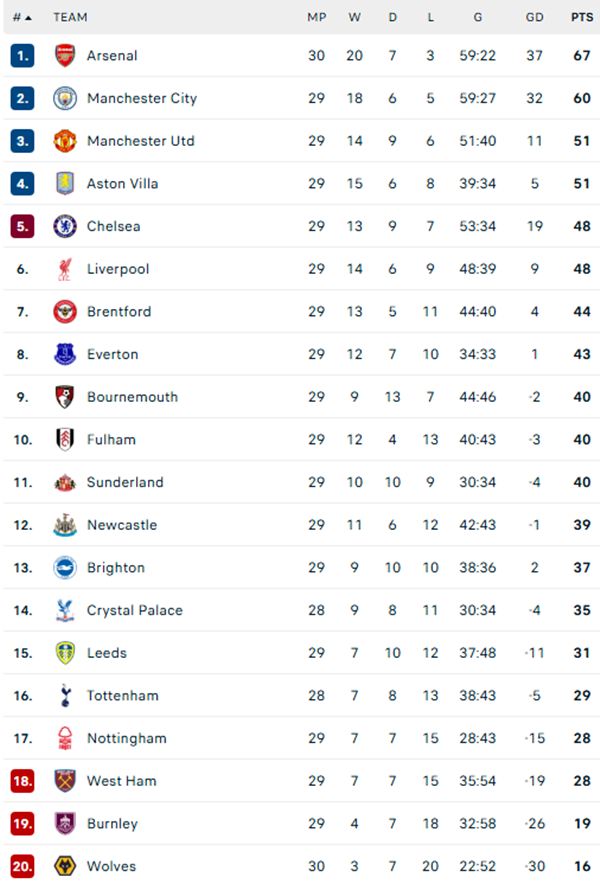The width and height of the screenshot is (600, 883).
Task: Open sorting options on the MP column
Action: tap(315, 17)
